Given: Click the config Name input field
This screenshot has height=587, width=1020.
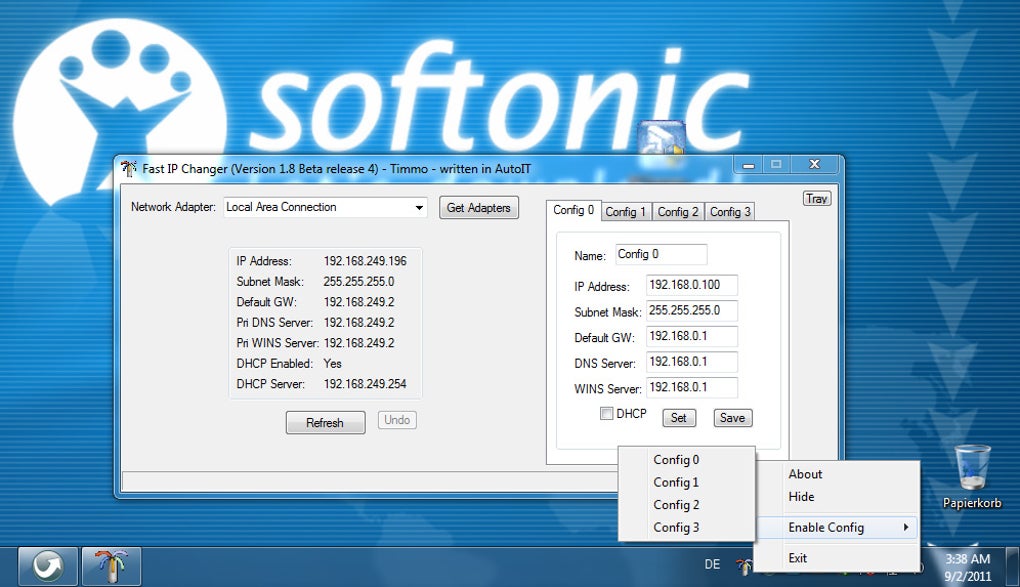Looking at the screenshot, I should pos(661,254).
